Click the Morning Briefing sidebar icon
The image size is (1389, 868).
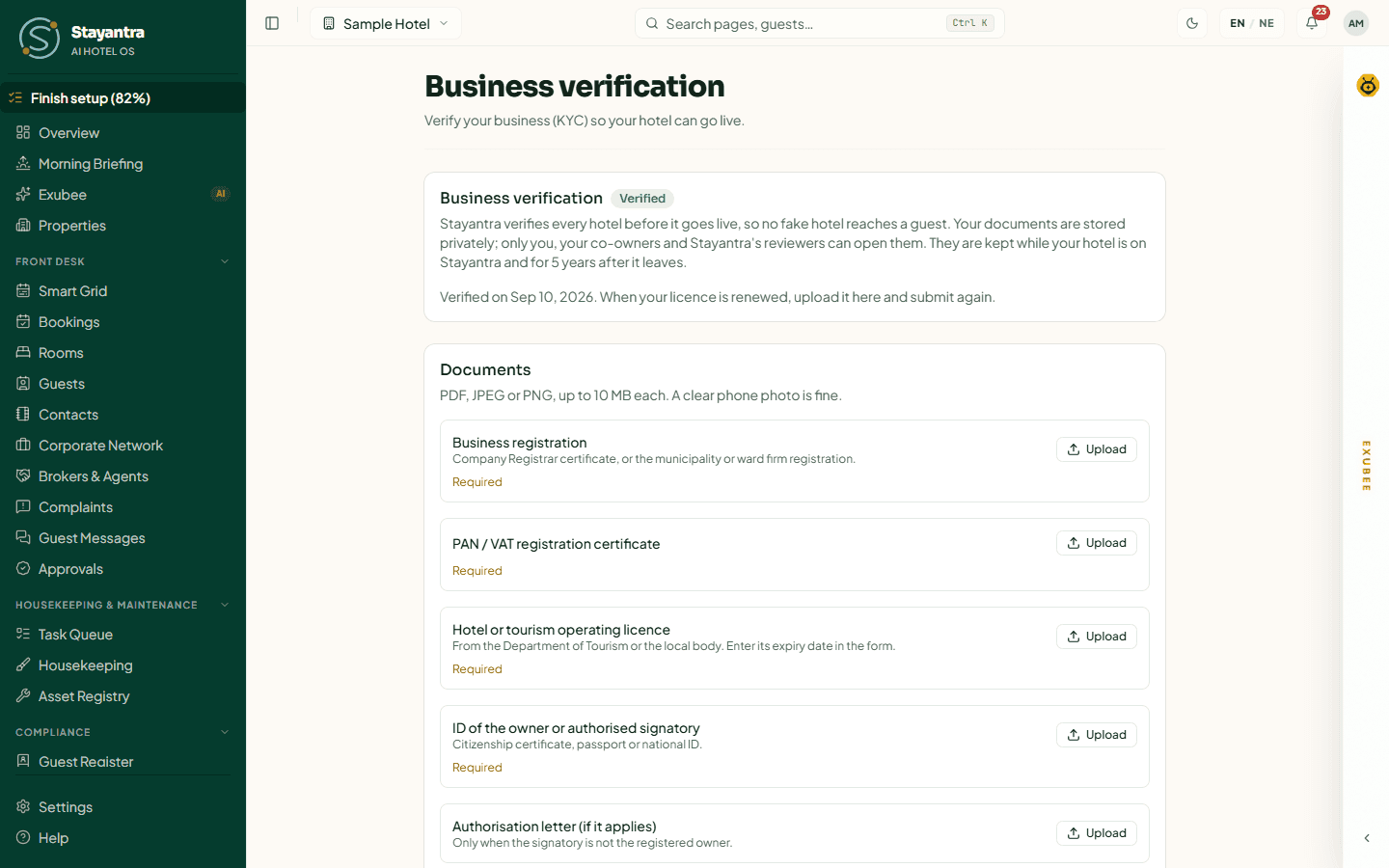23,163
